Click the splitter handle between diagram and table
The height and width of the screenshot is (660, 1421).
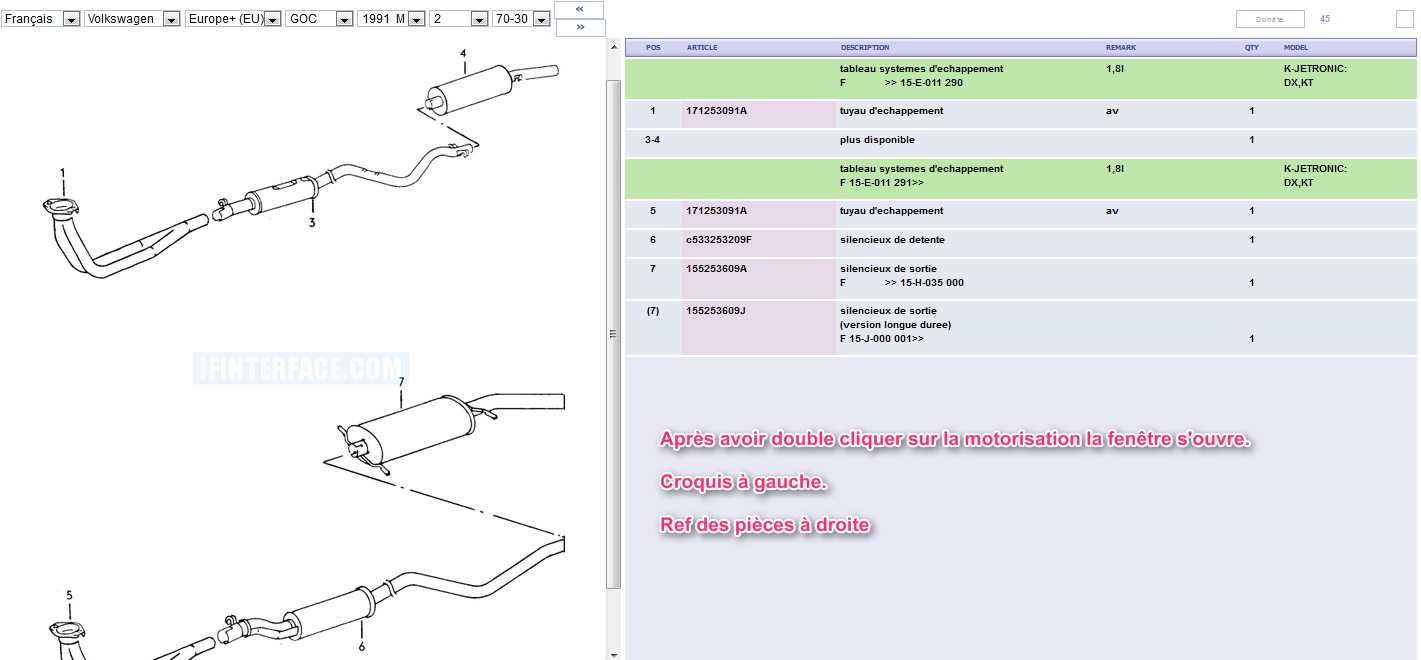pos(613,334)
